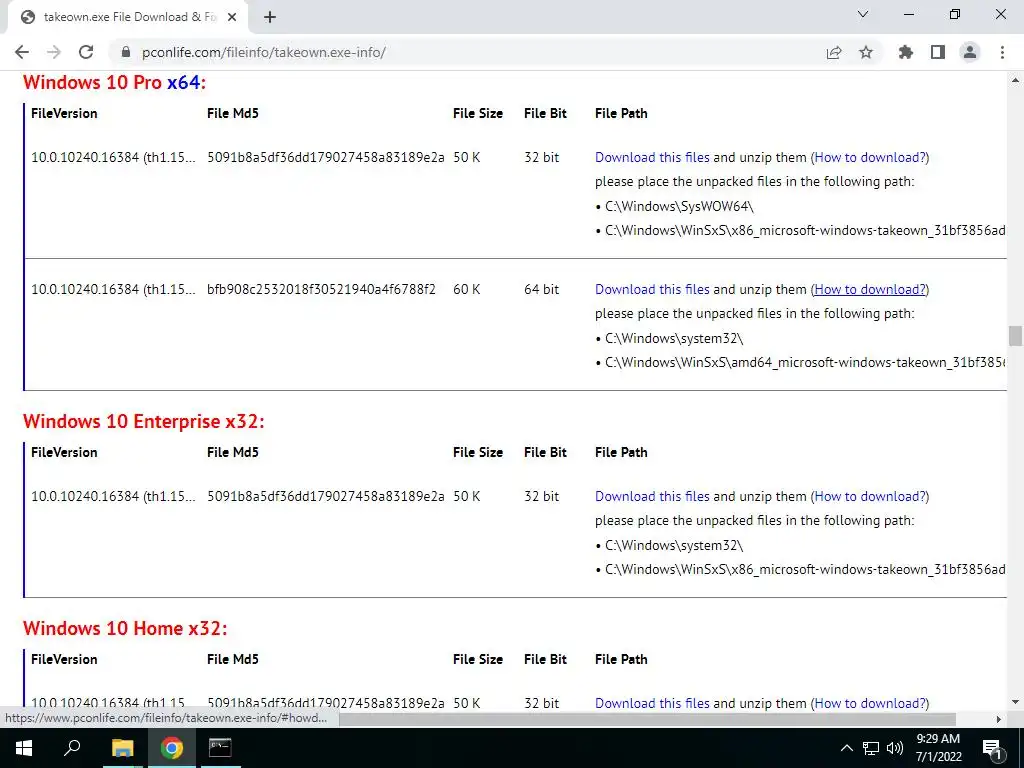Open the clock showing 9:29 AM

coord(938,748)
